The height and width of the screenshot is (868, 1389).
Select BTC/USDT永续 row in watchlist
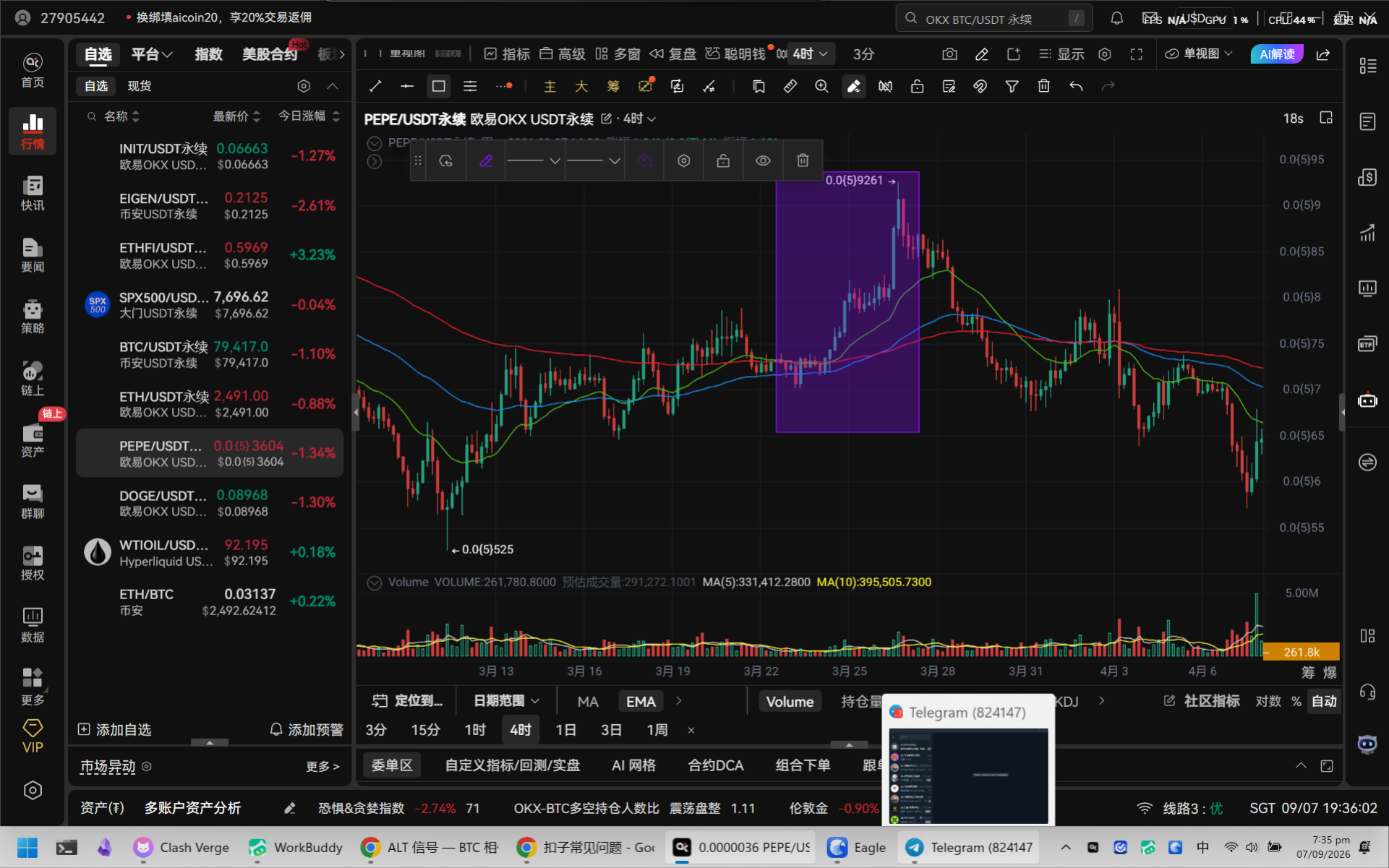pyautogui.click(x=210, y=354)
